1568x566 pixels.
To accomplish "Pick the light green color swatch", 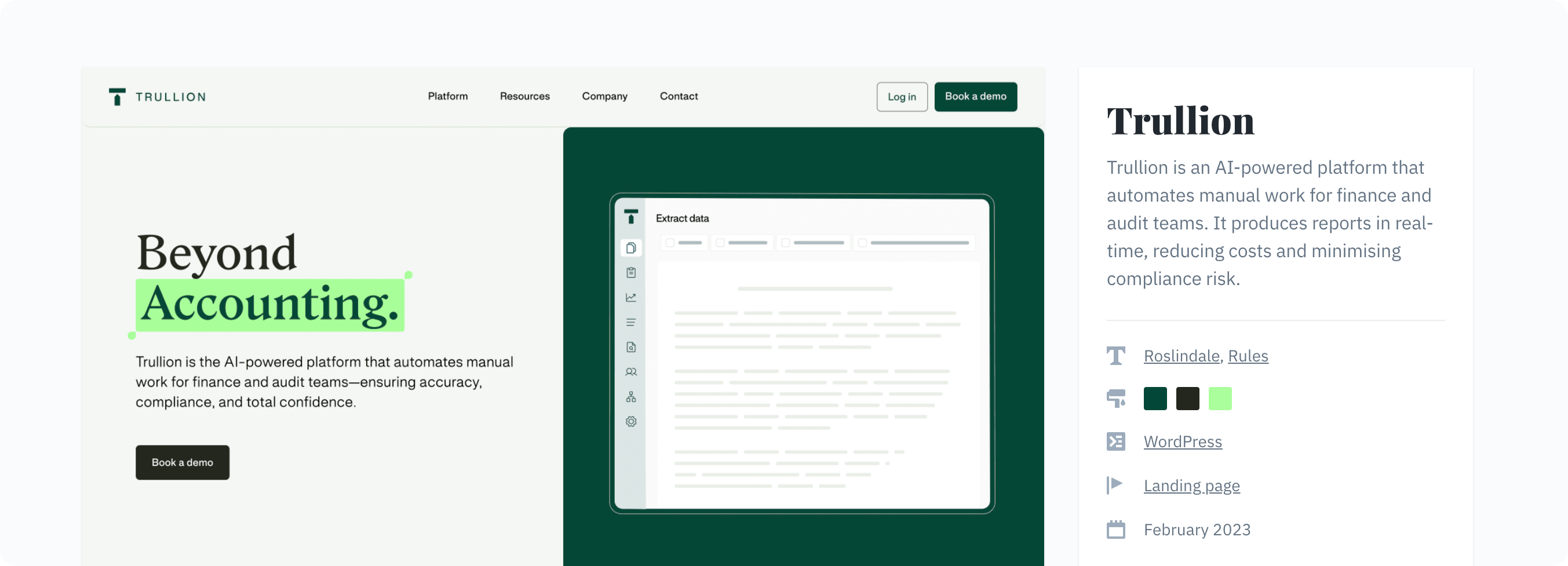I will (1219, 399).
